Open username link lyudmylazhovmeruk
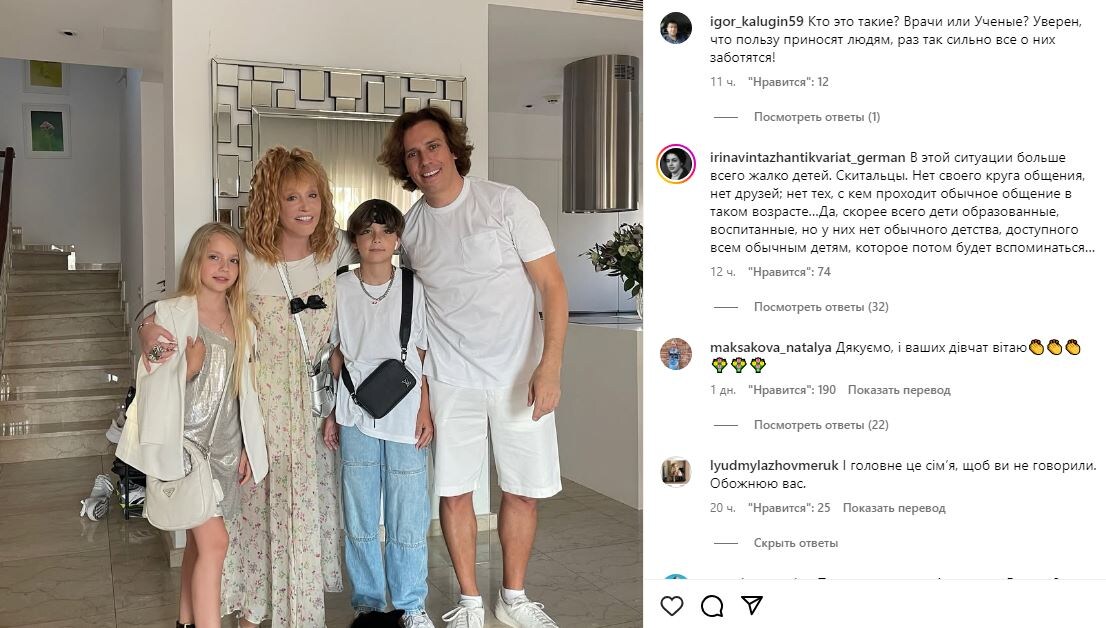Screen dimensions: 1106x628 click(774, 466)
